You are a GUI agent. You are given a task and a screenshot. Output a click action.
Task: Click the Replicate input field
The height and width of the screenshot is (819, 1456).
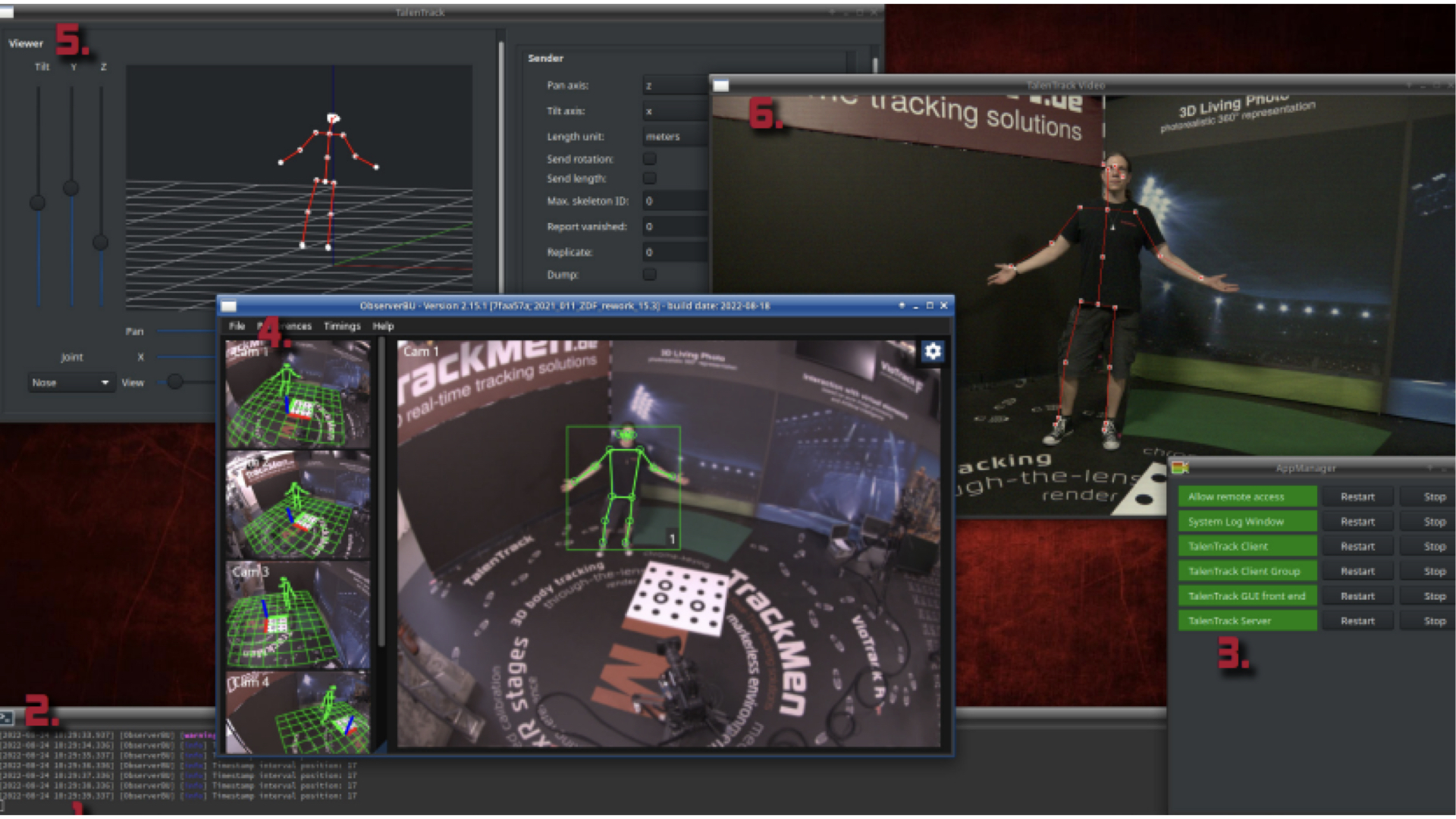pyautogui.click(x=676, y=252)
